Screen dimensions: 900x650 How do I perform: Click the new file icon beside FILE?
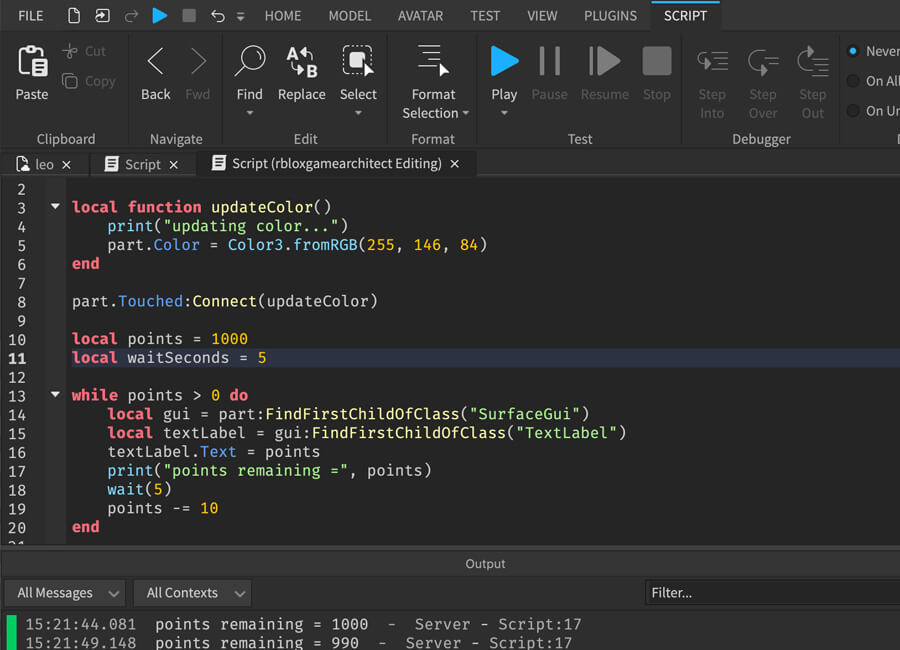(74, 16)
